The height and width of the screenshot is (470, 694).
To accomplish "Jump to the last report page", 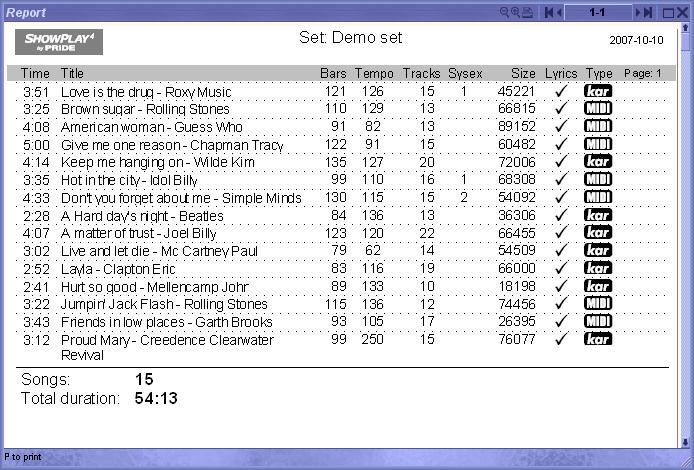I will pos(648,12).
